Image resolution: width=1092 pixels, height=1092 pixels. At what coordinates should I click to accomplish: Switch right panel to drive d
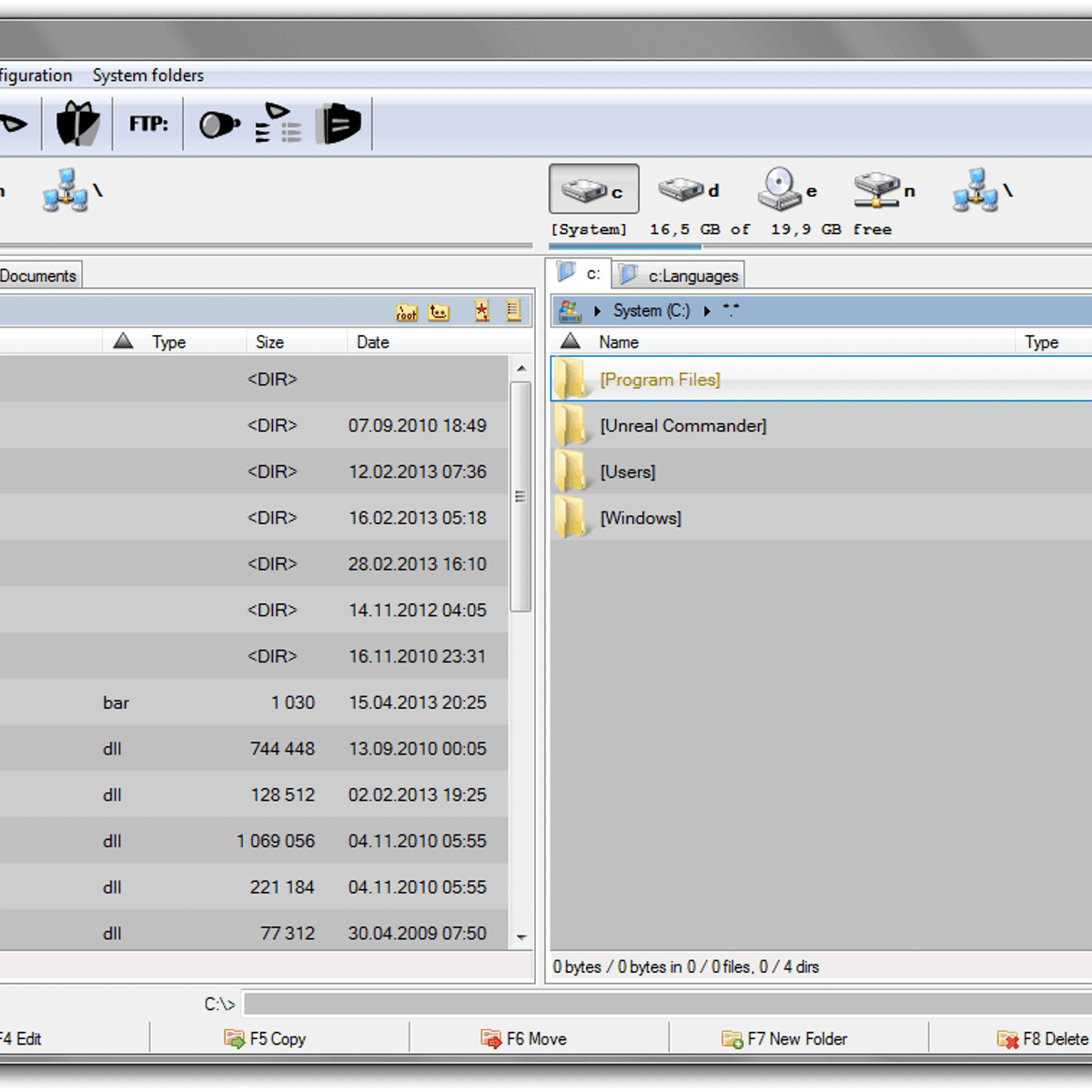pos(688,189)
